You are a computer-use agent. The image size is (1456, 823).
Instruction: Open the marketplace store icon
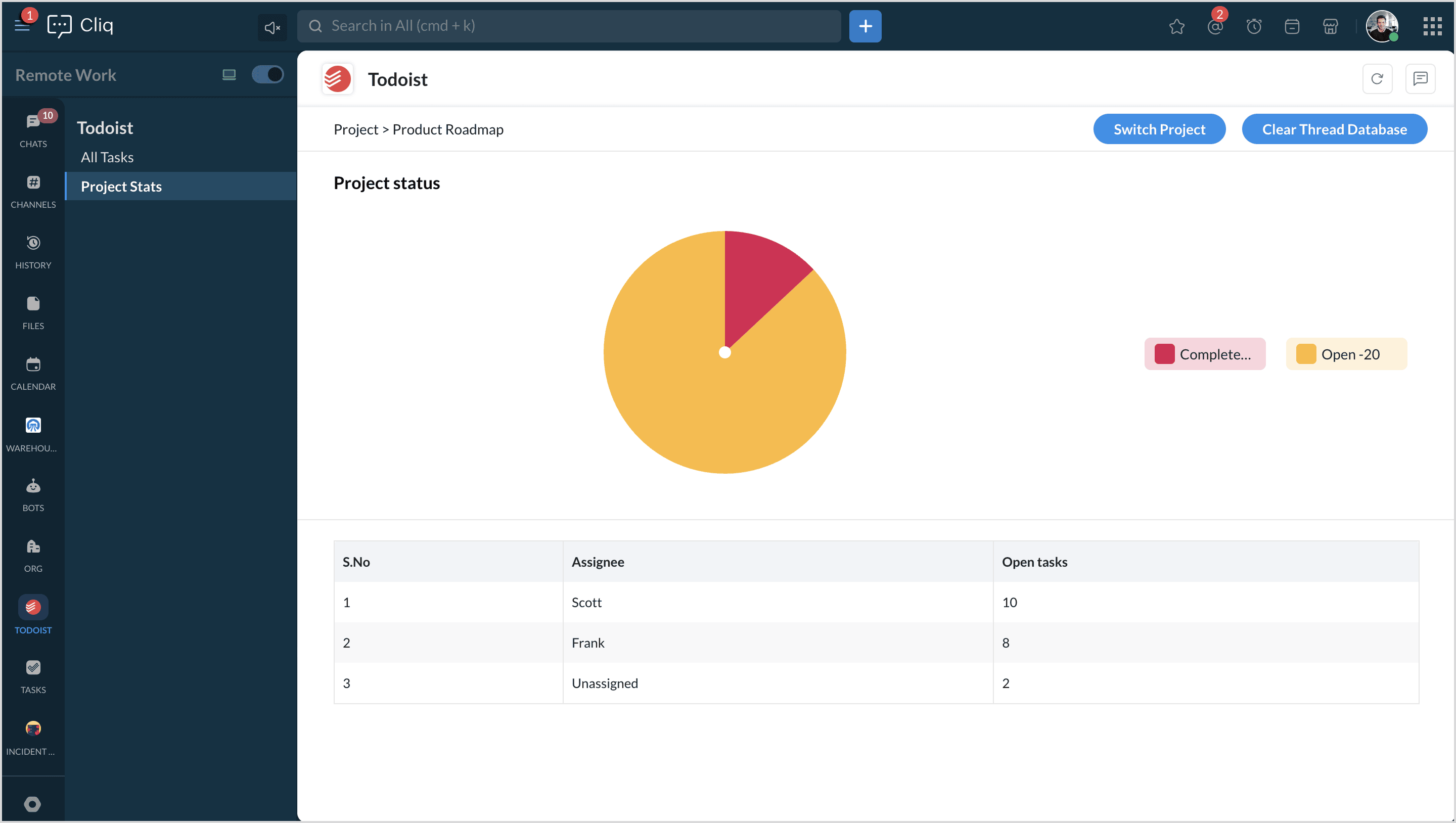[1330, 27]
